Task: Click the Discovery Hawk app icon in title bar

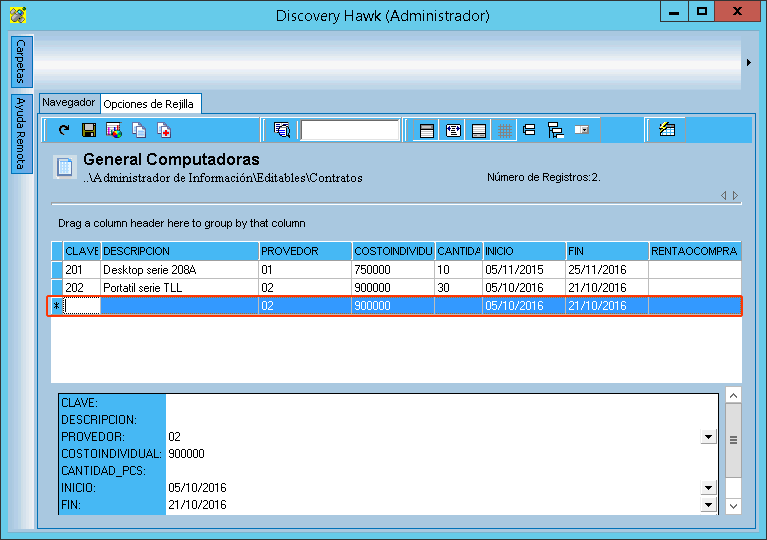Action: click(x=18, y=15)
